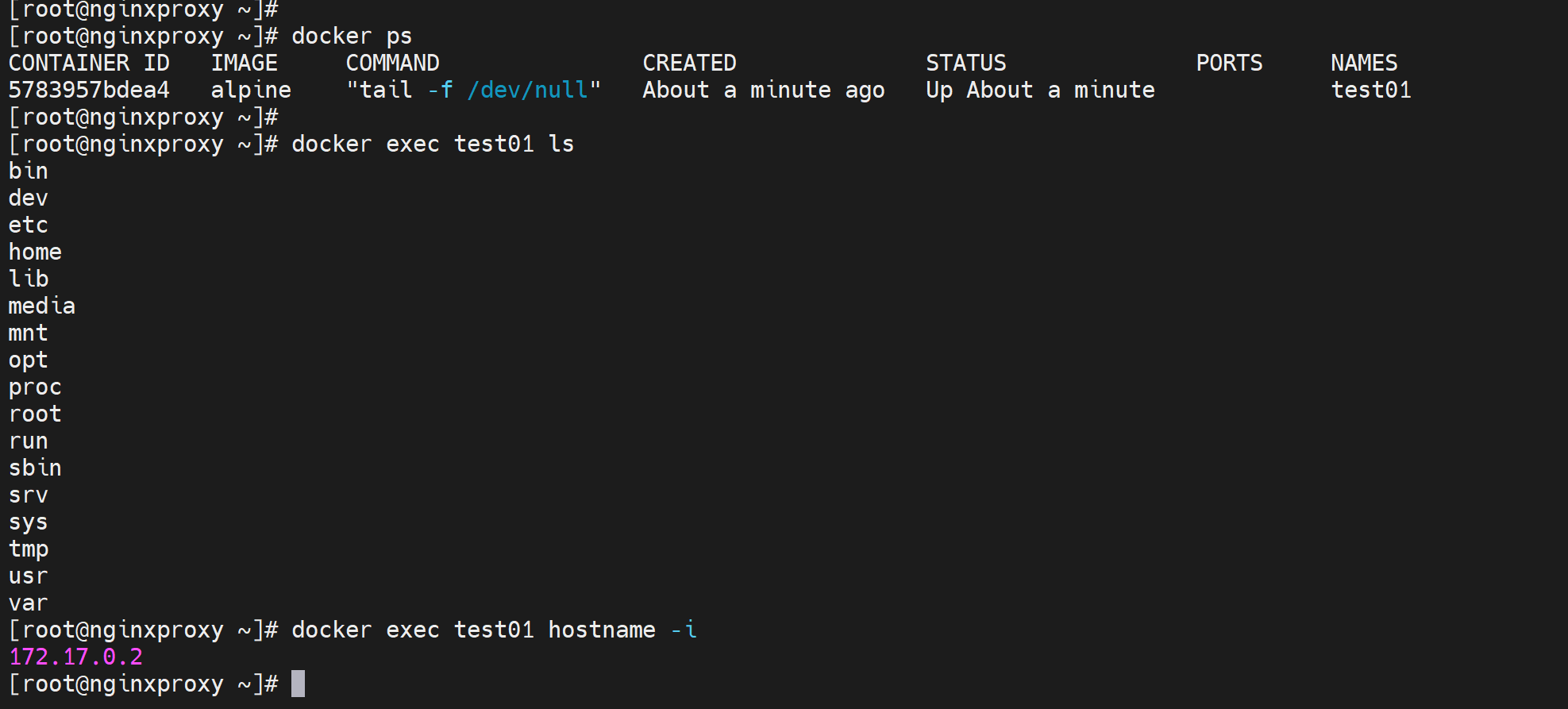Viewport: 1568px width, 709px height.
Task: Click the terminal cursor block at the prompt
Action: 298,684
